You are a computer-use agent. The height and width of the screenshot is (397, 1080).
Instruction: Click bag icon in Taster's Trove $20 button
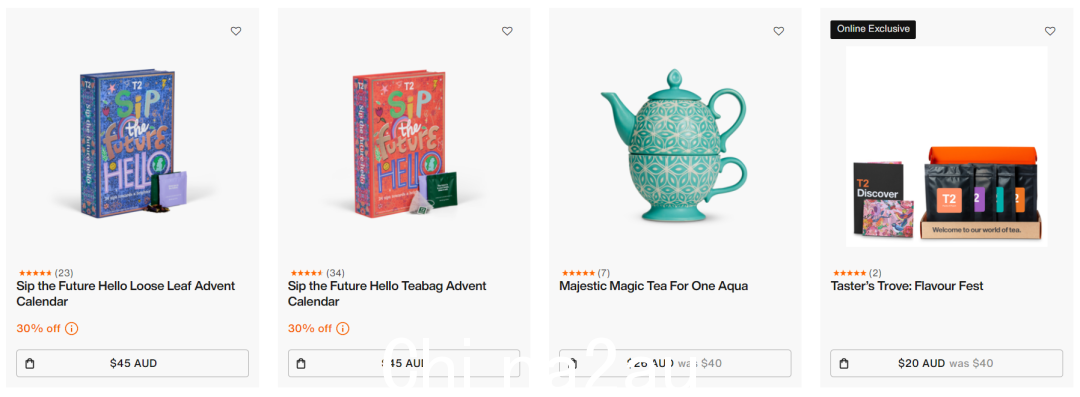click(844, 363)
